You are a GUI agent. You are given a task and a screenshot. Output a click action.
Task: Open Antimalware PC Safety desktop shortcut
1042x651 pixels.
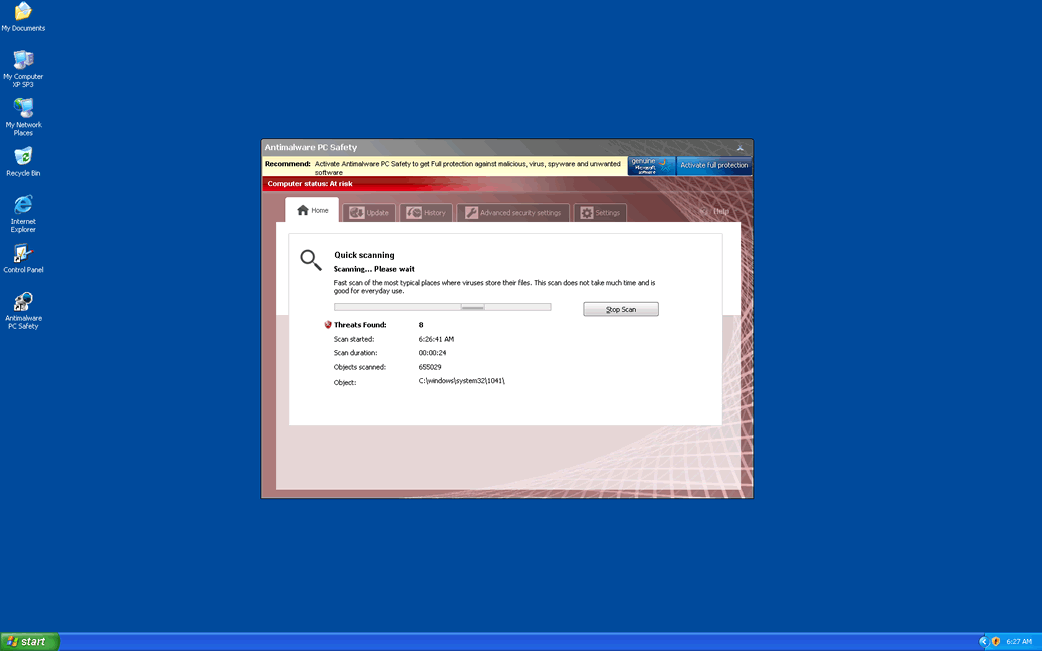coord(23,302)
